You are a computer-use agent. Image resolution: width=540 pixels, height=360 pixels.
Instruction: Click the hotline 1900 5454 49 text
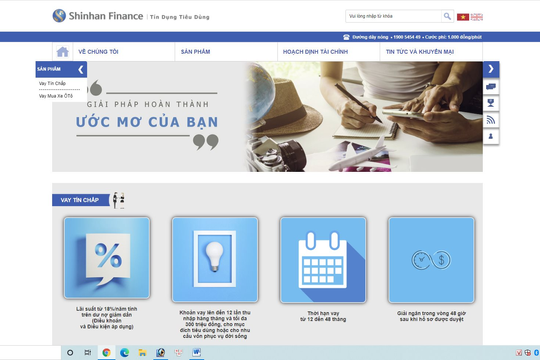click(407, 37)
